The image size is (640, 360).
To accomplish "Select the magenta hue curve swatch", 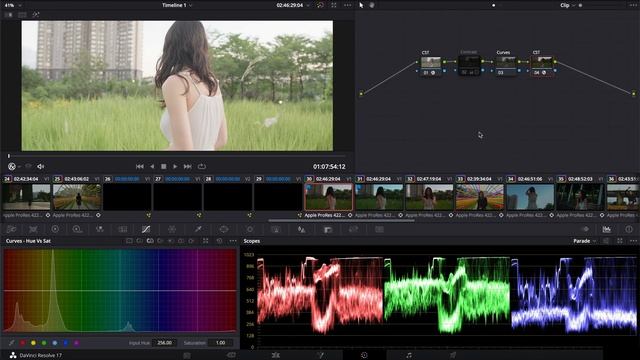I will 76,343.
